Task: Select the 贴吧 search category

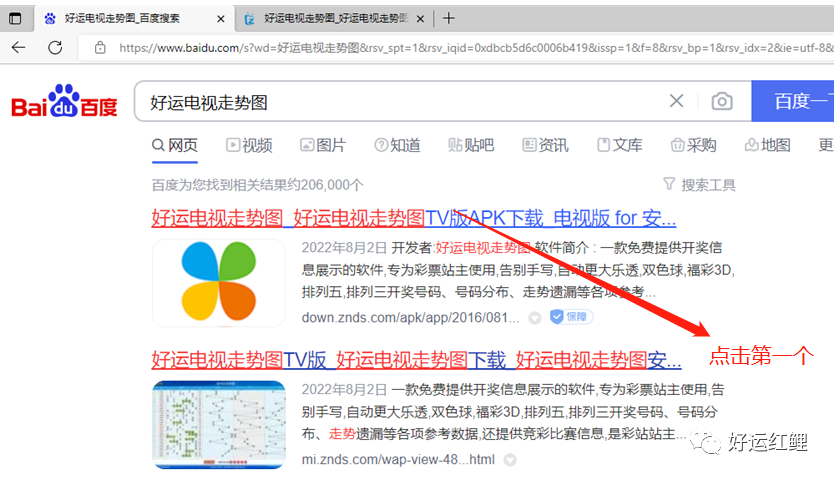Action: point(471,145)
